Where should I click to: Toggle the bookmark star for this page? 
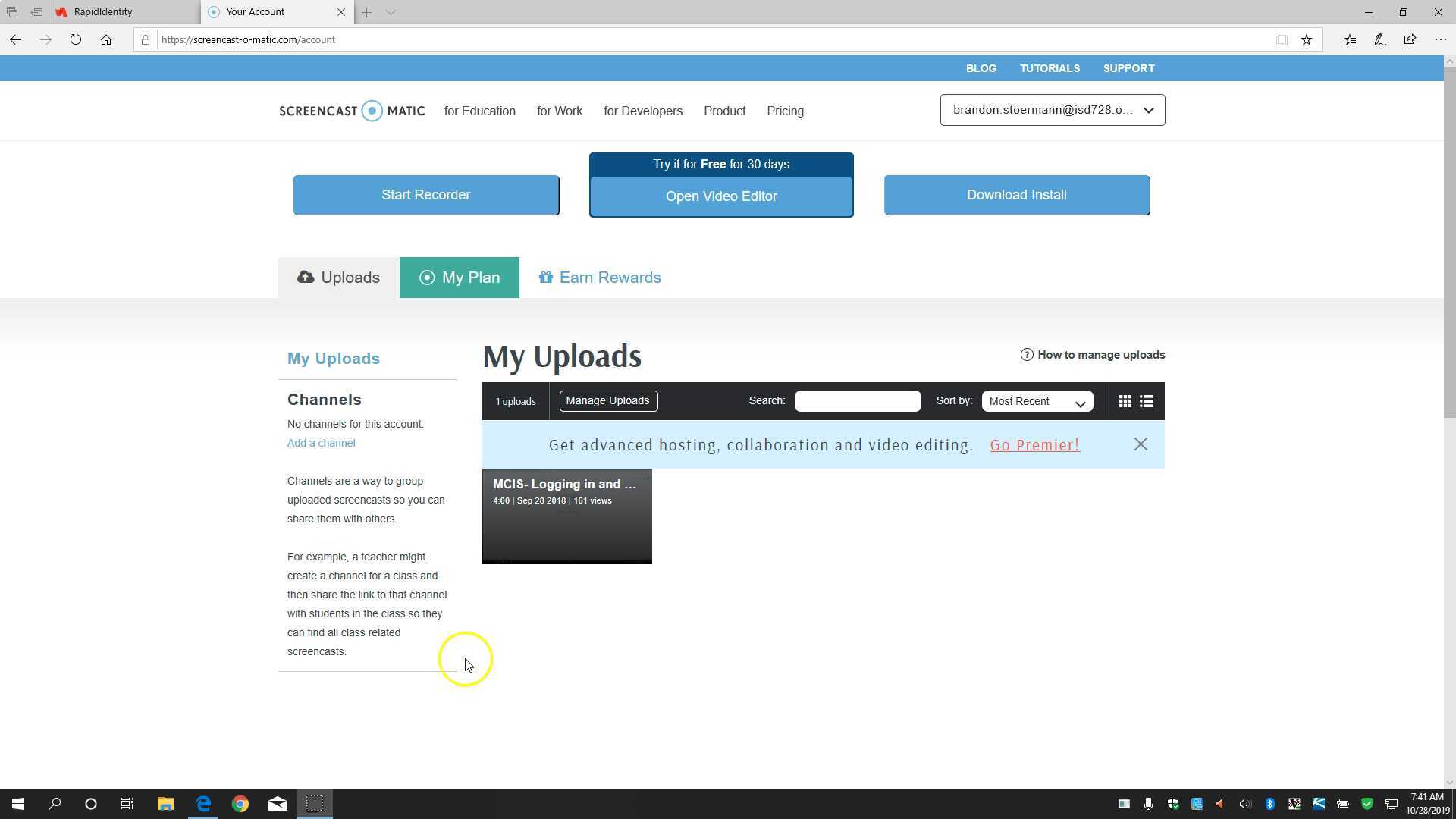coord(1307,39)
